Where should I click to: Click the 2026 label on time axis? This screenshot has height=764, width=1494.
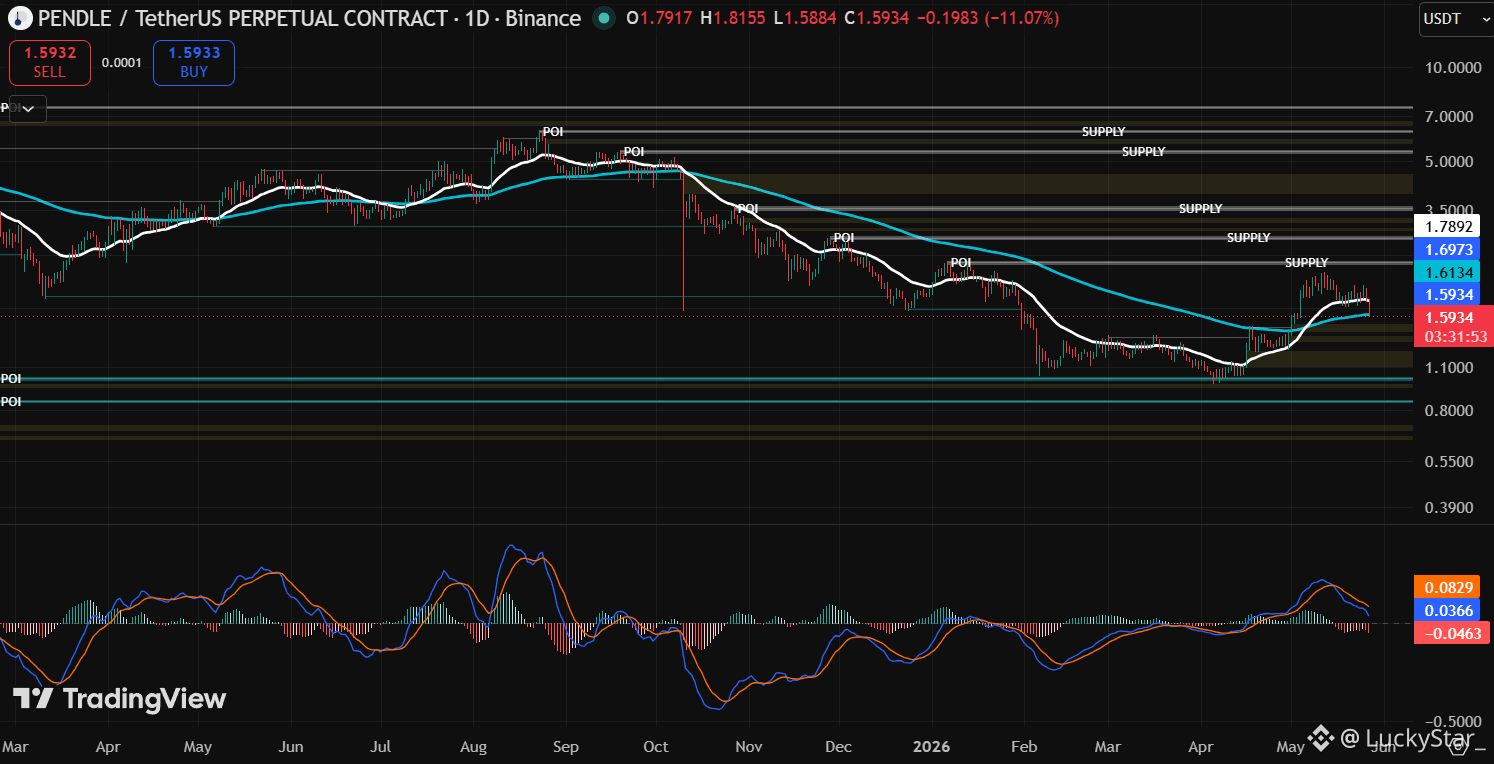932,746
